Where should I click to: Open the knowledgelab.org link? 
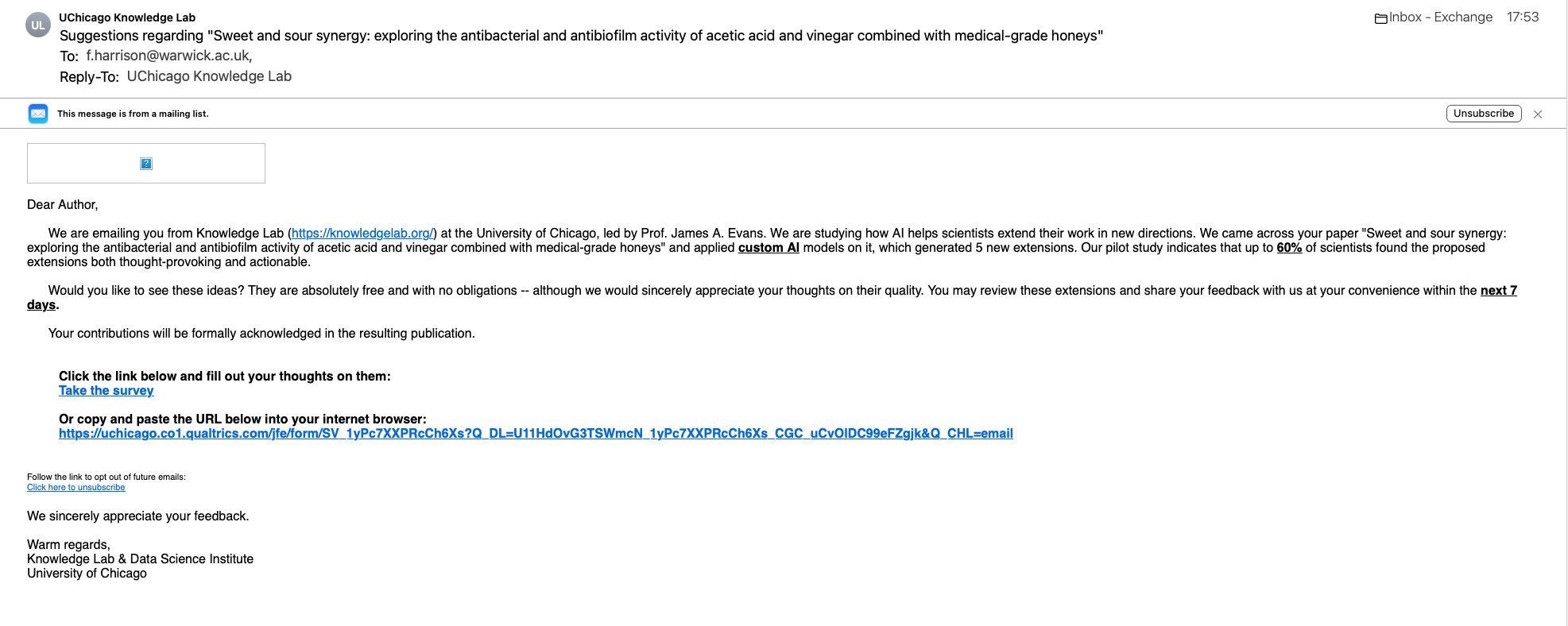(x=362, y=234)
